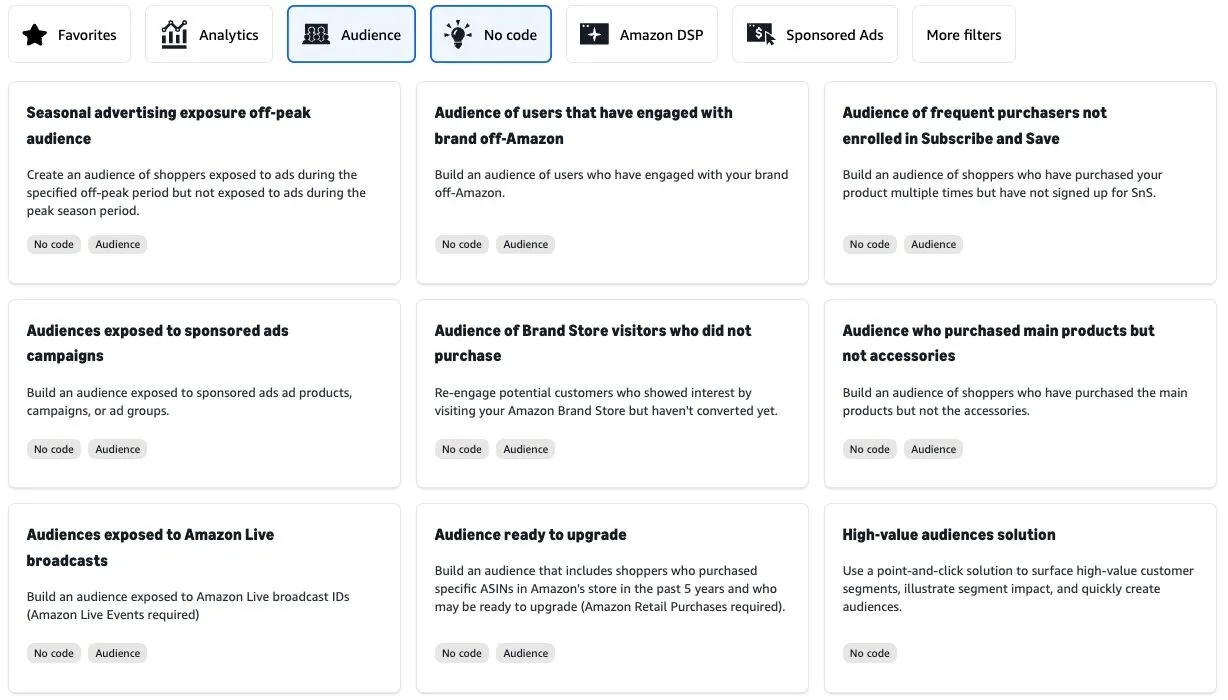Open Brand Store visitors who did not purchase

(612, 393)
